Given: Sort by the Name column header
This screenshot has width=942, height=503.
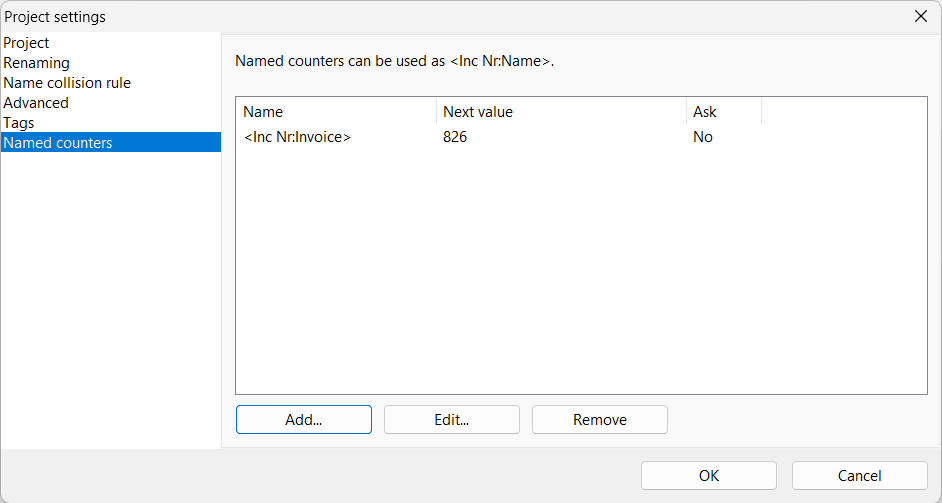Looking at the screenshot, I should tap(337, 112).
